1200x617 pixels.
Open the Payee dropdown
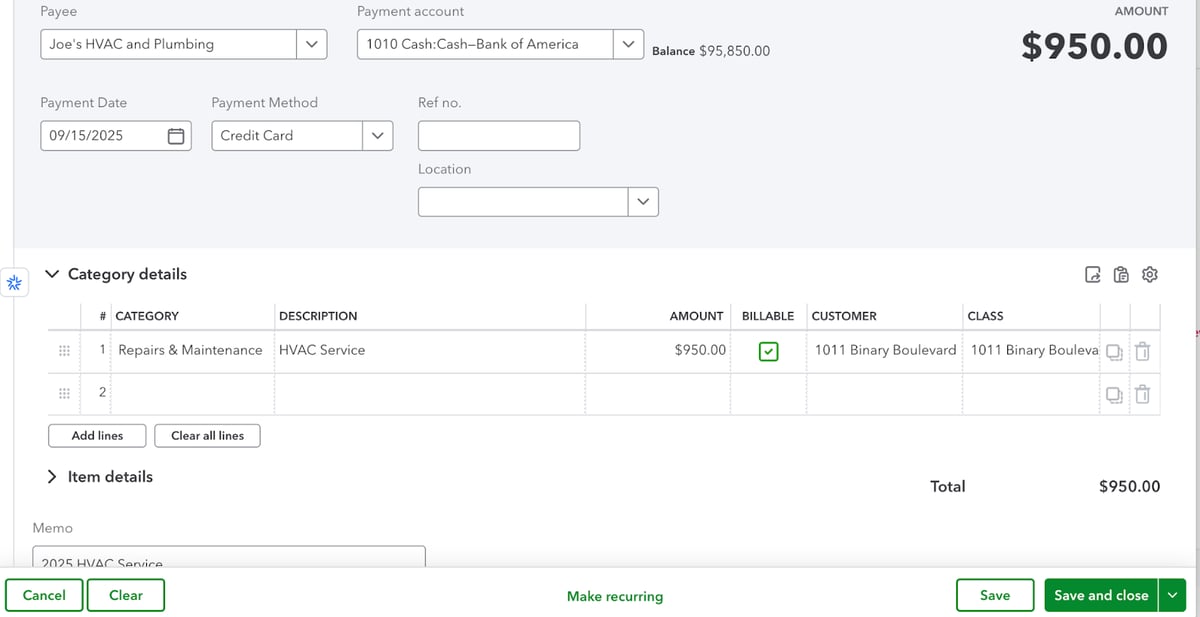pyautogui.click(x=311, y=44)
